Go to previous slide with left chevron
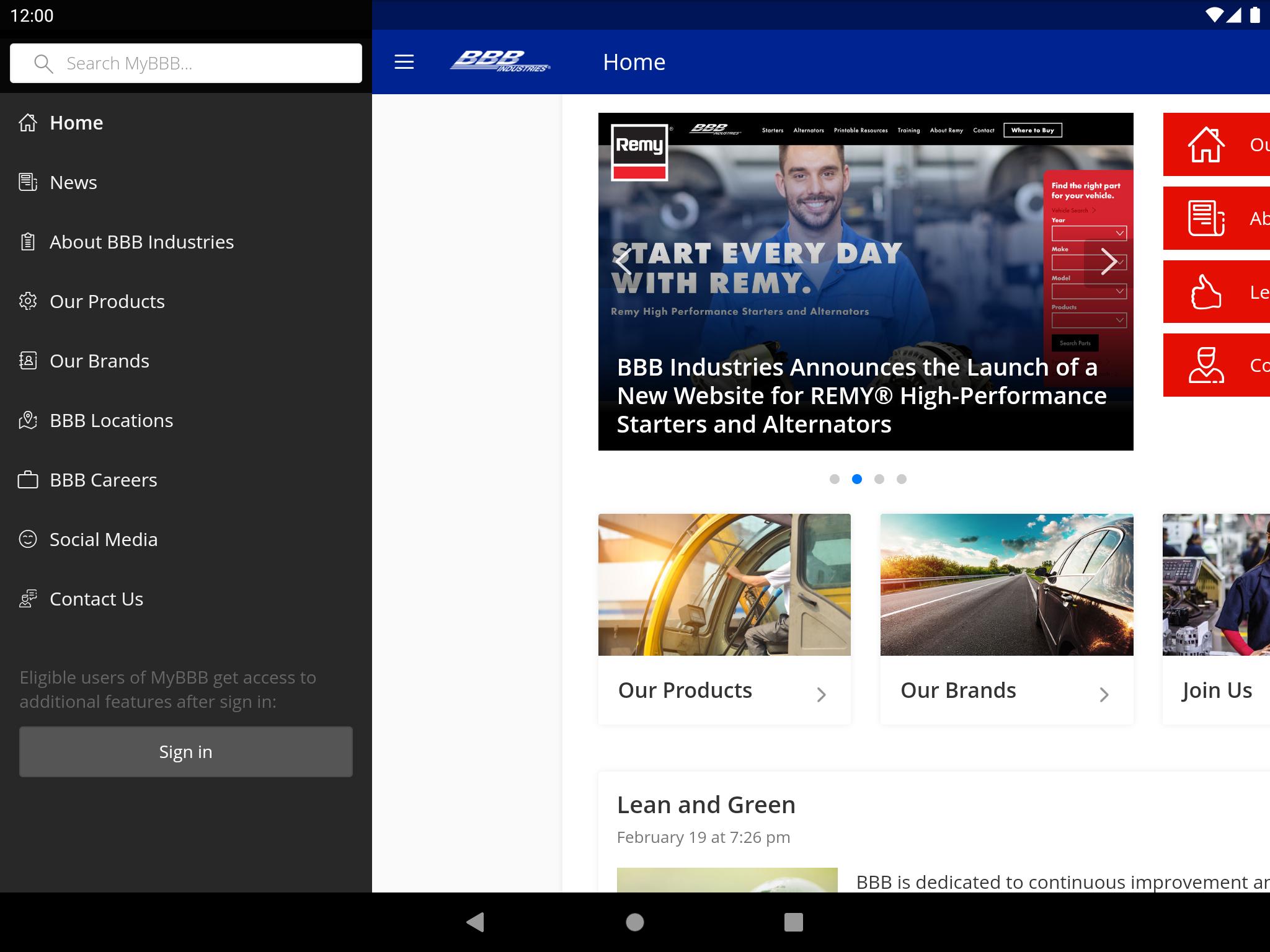1270x952 pixels. point(623,262)
